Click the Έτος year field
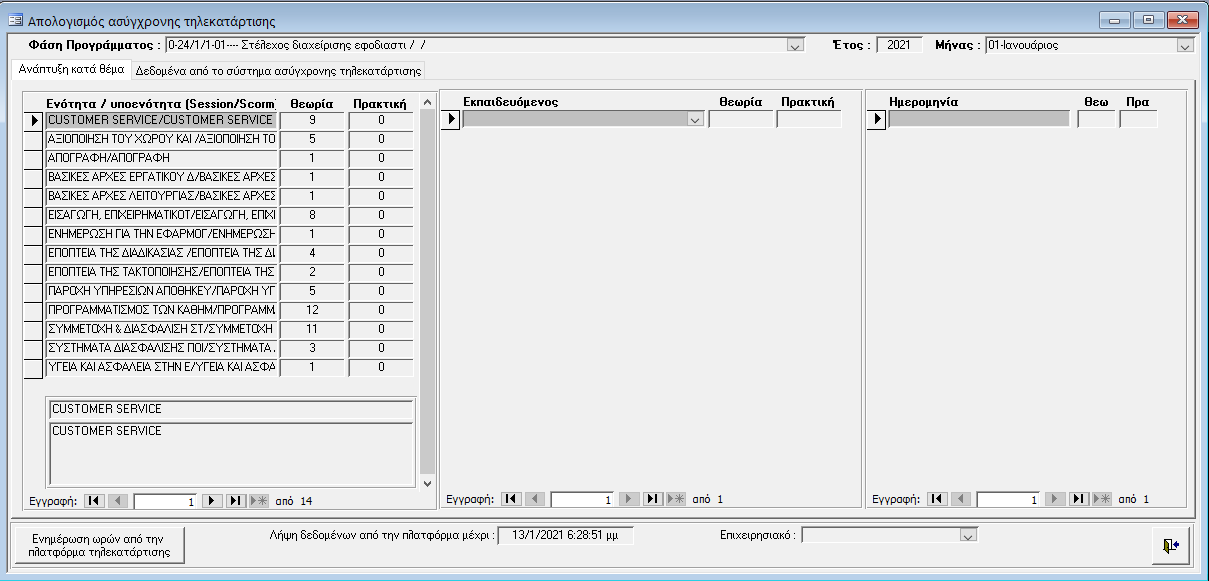1209x581 pixels. tap(898, 45)
